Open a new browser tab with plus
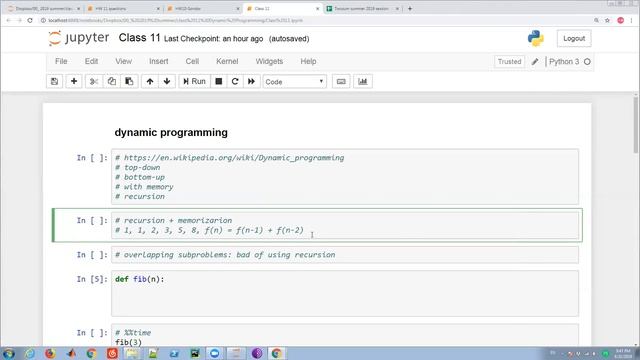 click(410, 9)
